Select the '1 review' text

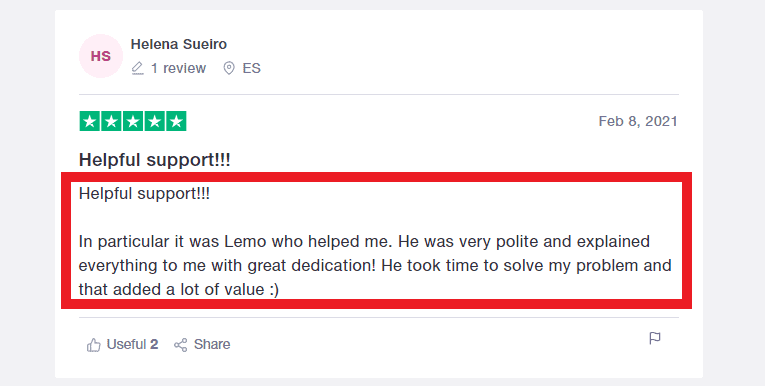click(178, 68)
